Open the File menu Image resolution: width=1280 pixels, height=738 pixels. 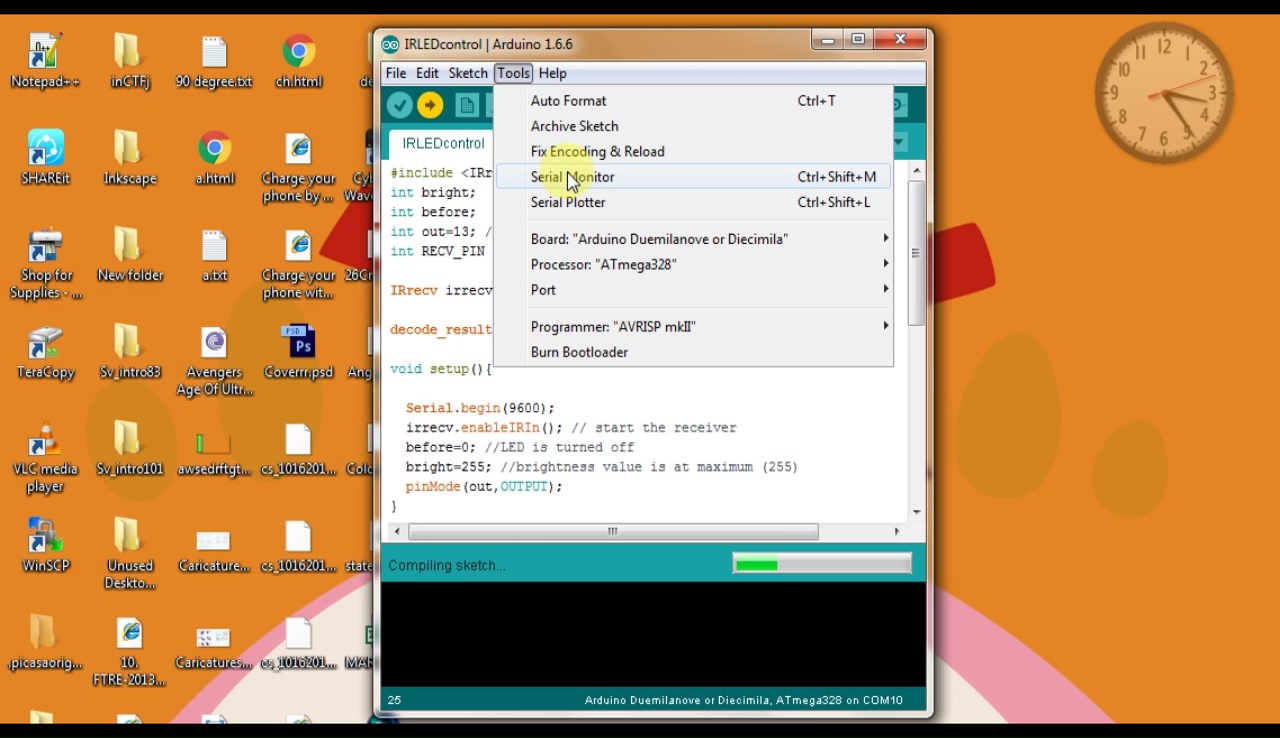[x=396, y=73]
